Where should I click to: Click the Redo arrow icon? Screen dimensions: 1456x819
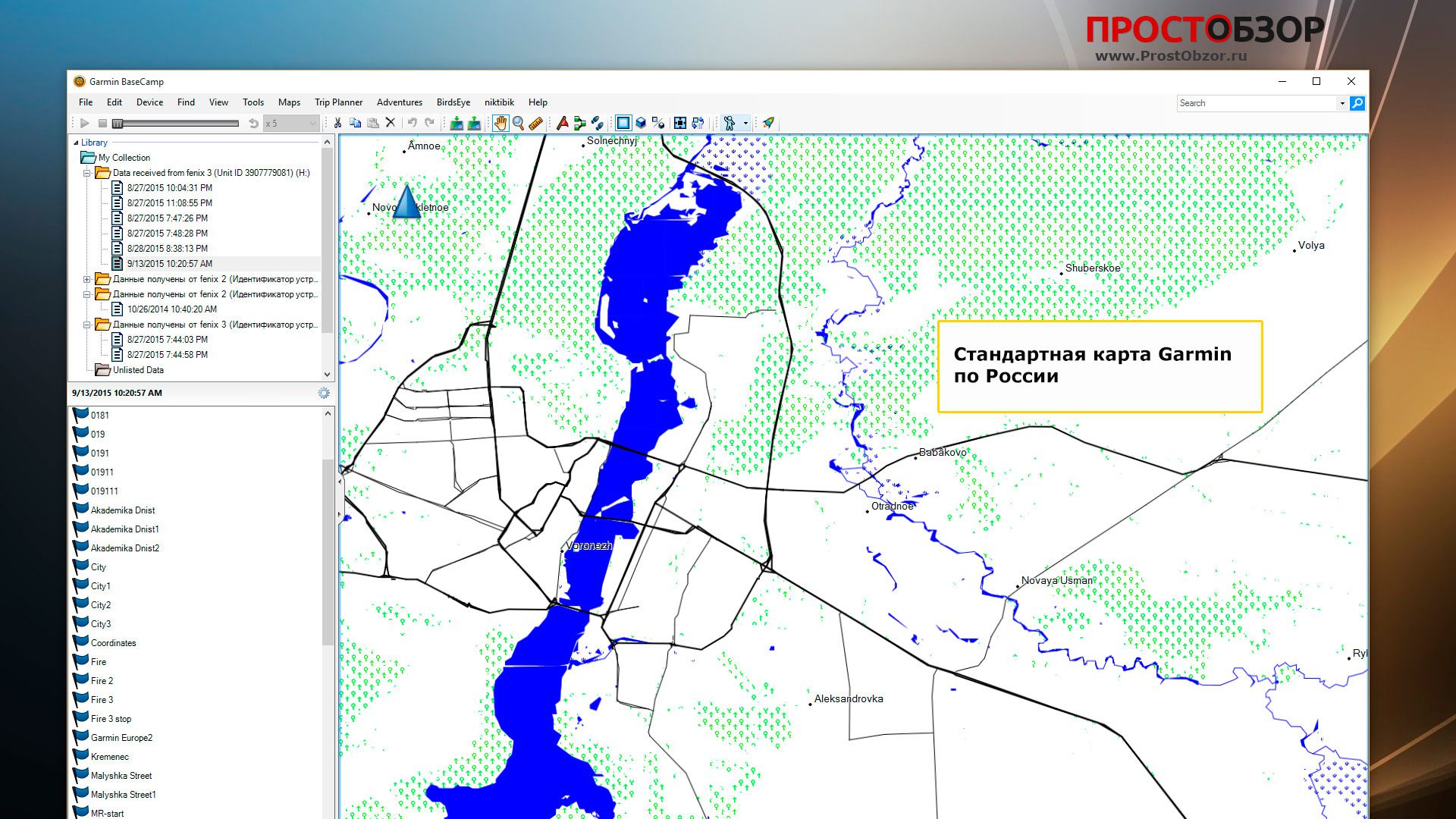coord(429,123)
